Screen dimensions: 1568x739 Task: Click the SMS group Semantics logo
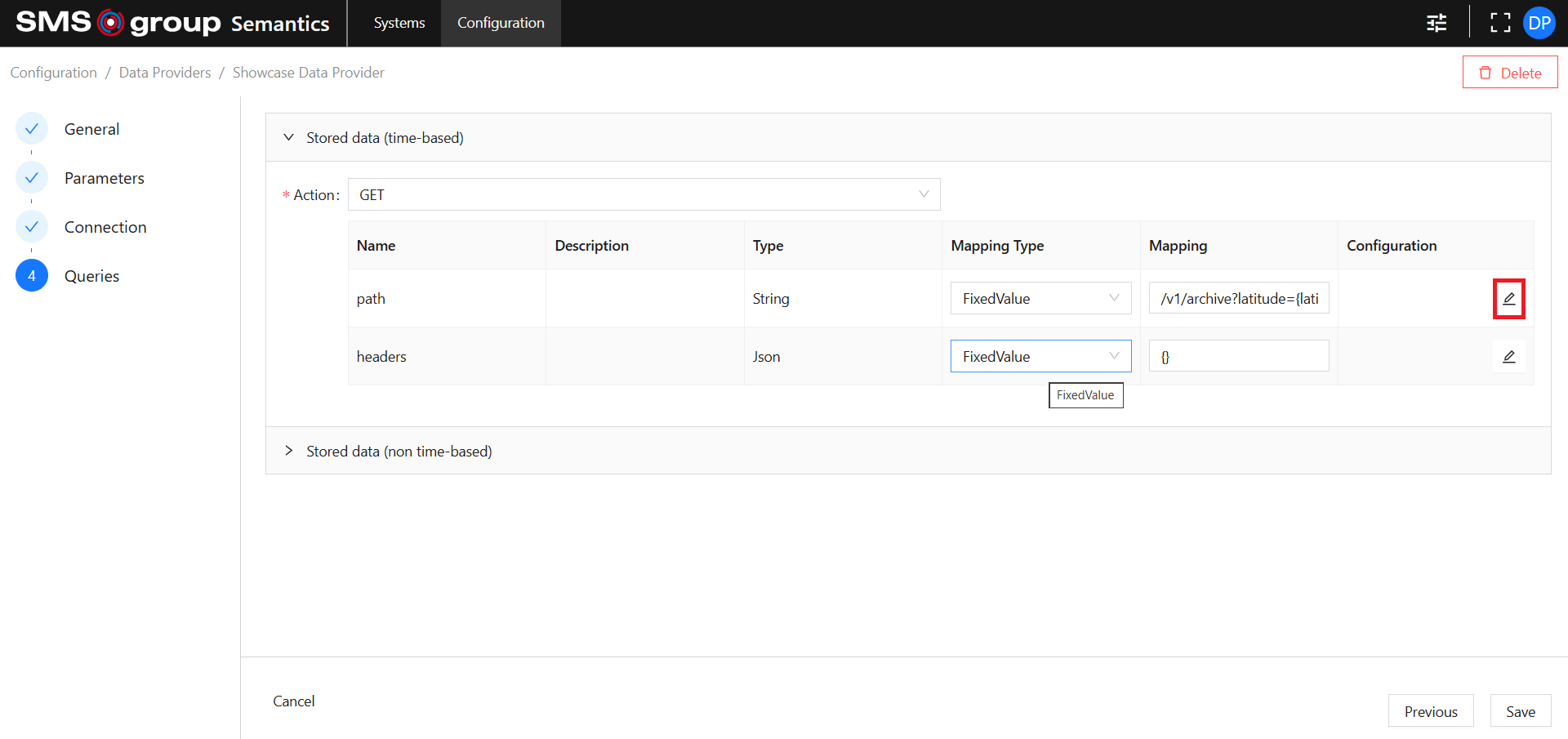point(172,23)
